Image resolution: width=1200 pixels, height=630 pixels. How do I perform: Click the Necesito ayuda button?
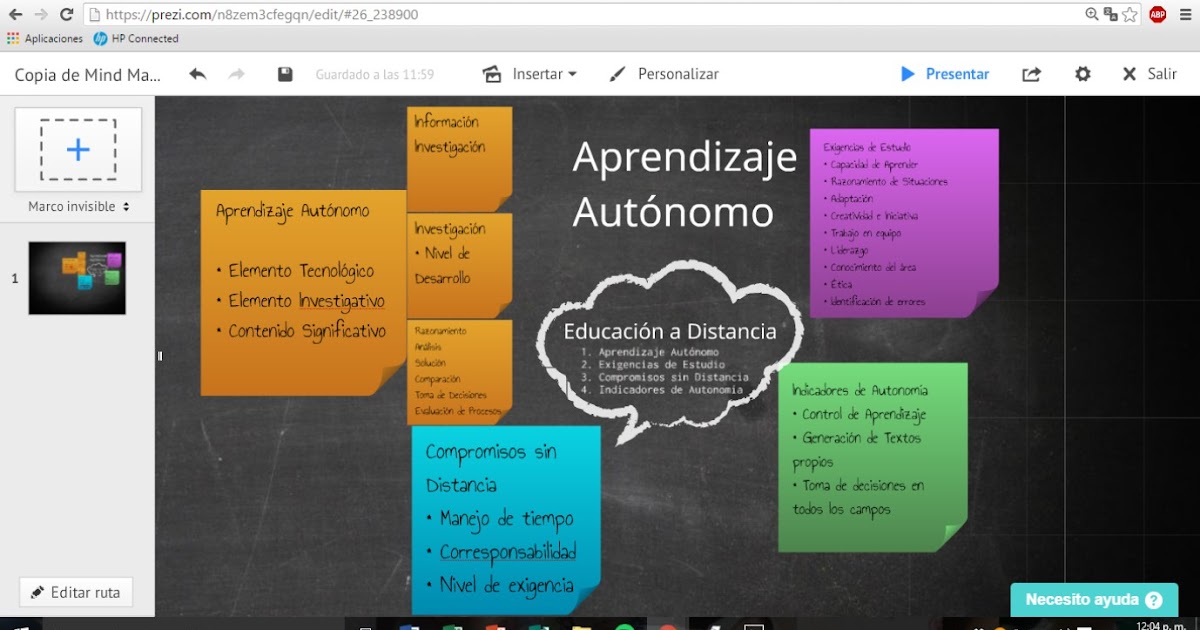pyautogui.click(x=1094, y=599)
